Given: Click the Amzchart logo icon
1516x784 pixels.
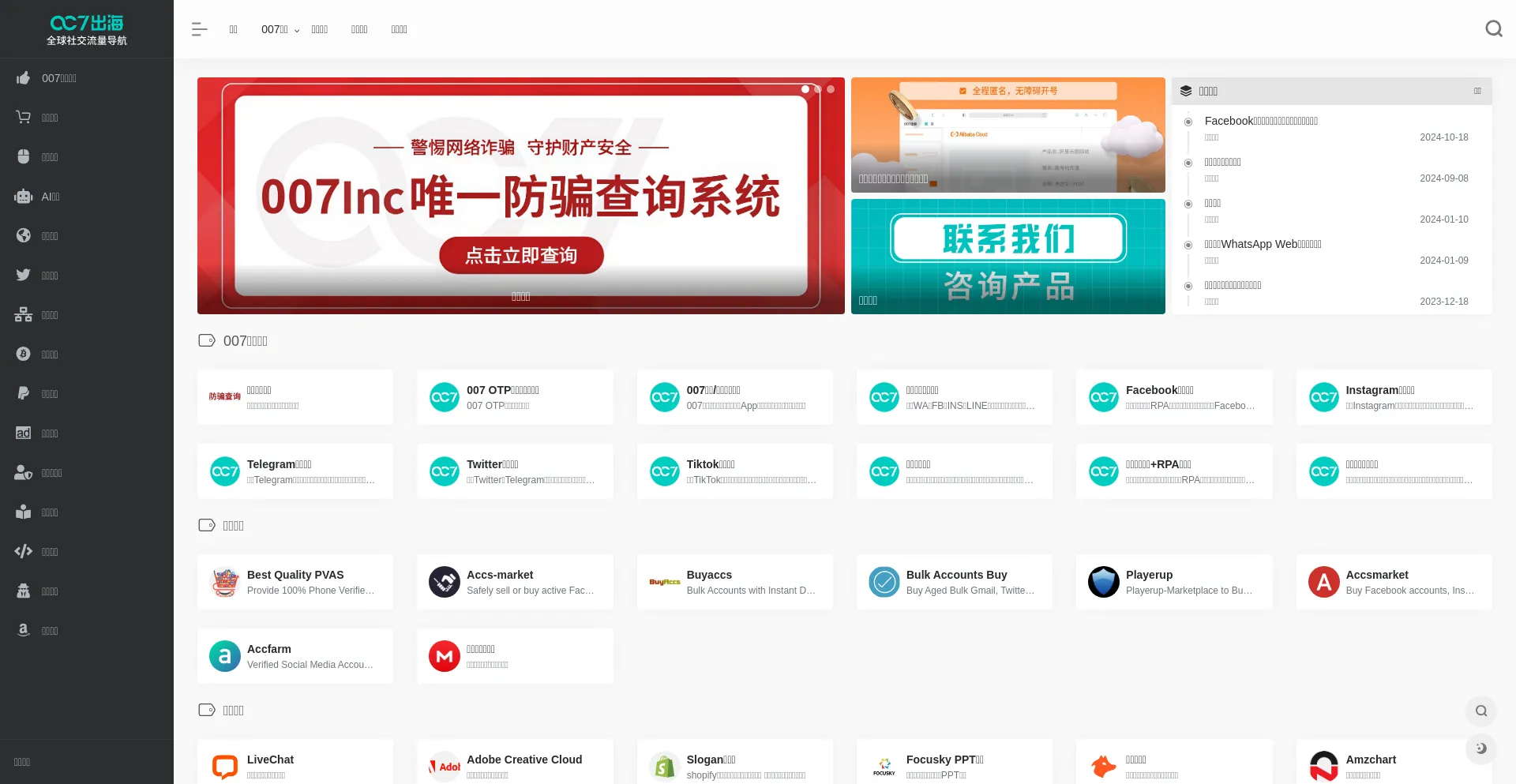Looking at the screenshot, I should tap(1323, 767).
